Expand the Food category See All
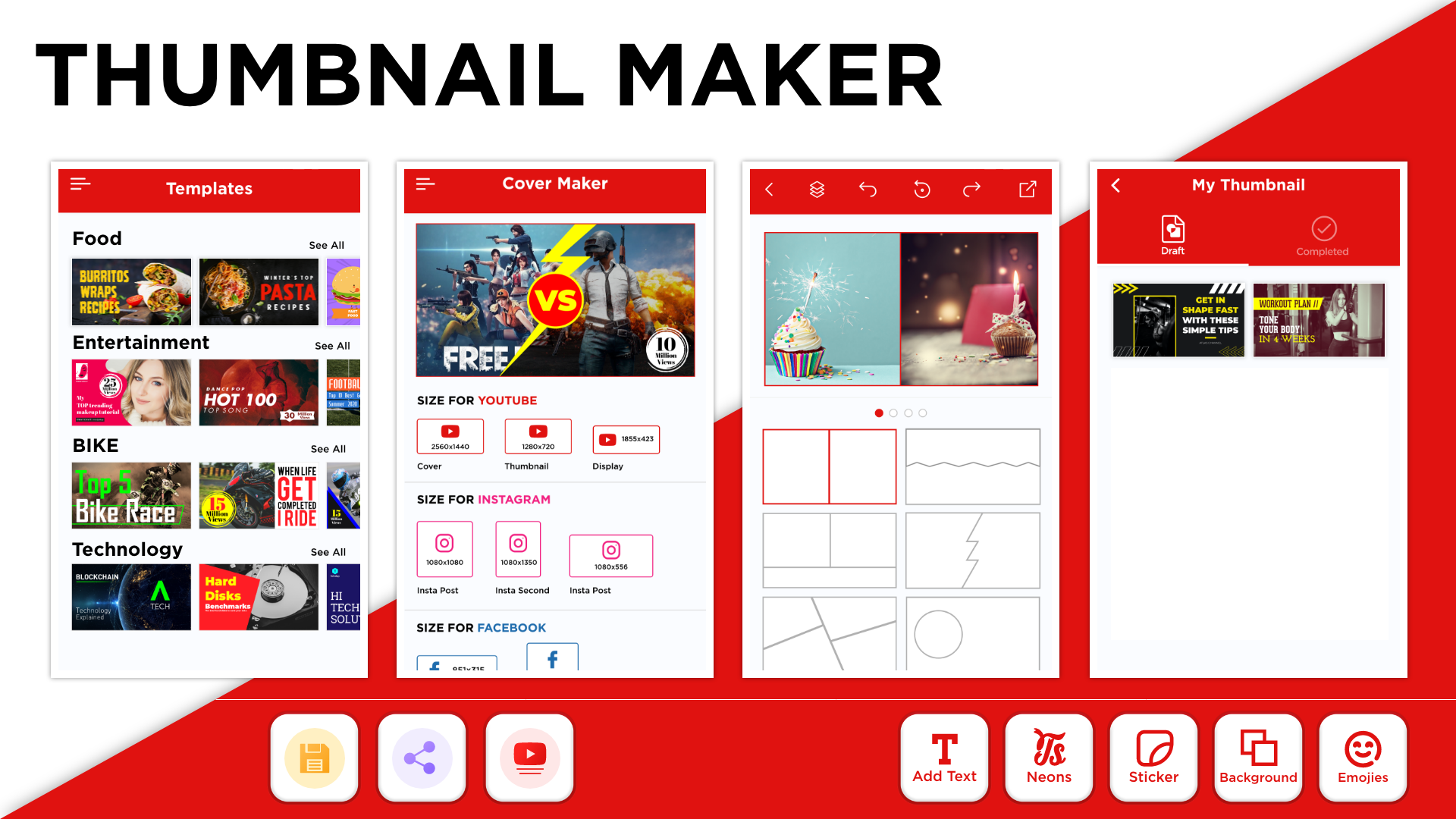1456x819 pixels. 327,245
